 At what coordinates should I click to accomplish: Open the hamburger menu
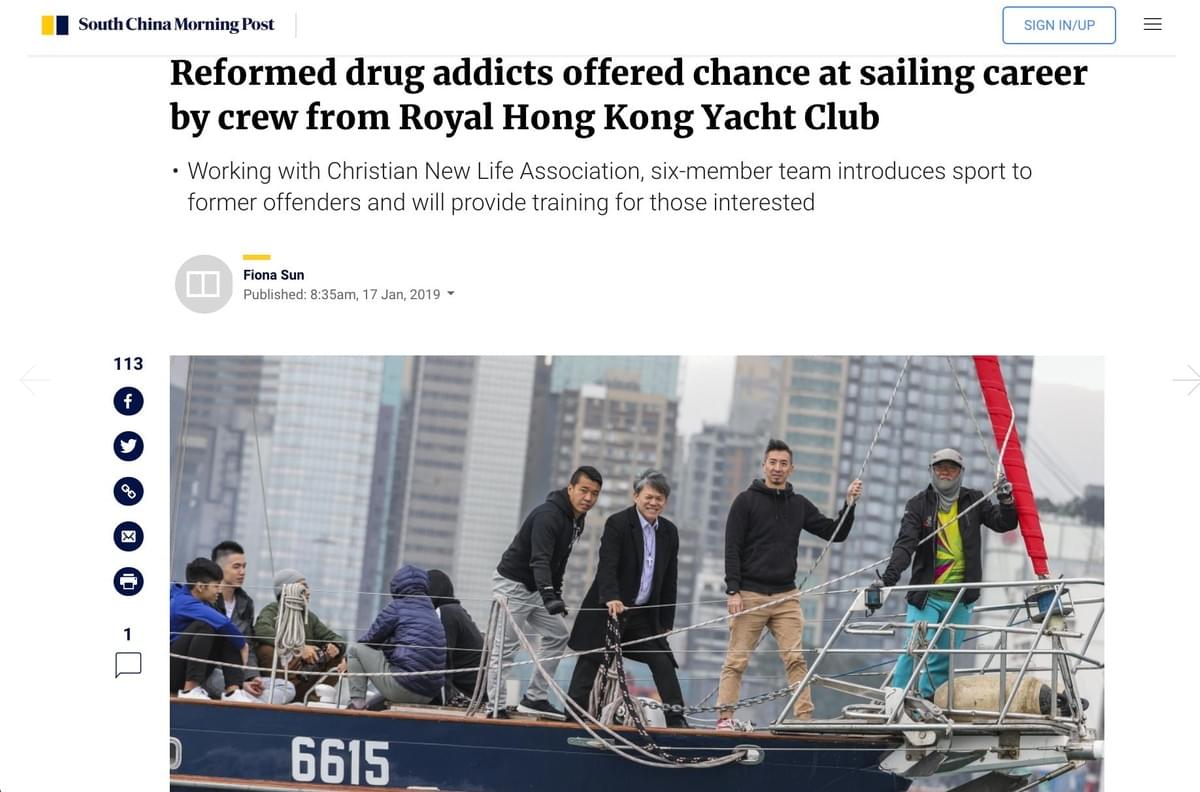pos(1153,24)
